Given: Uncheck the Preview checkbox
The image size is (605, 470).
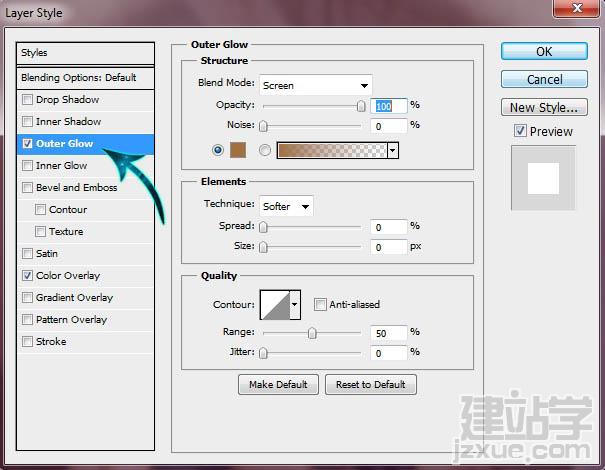Looking at the screenshot, I should click(520, 131).
